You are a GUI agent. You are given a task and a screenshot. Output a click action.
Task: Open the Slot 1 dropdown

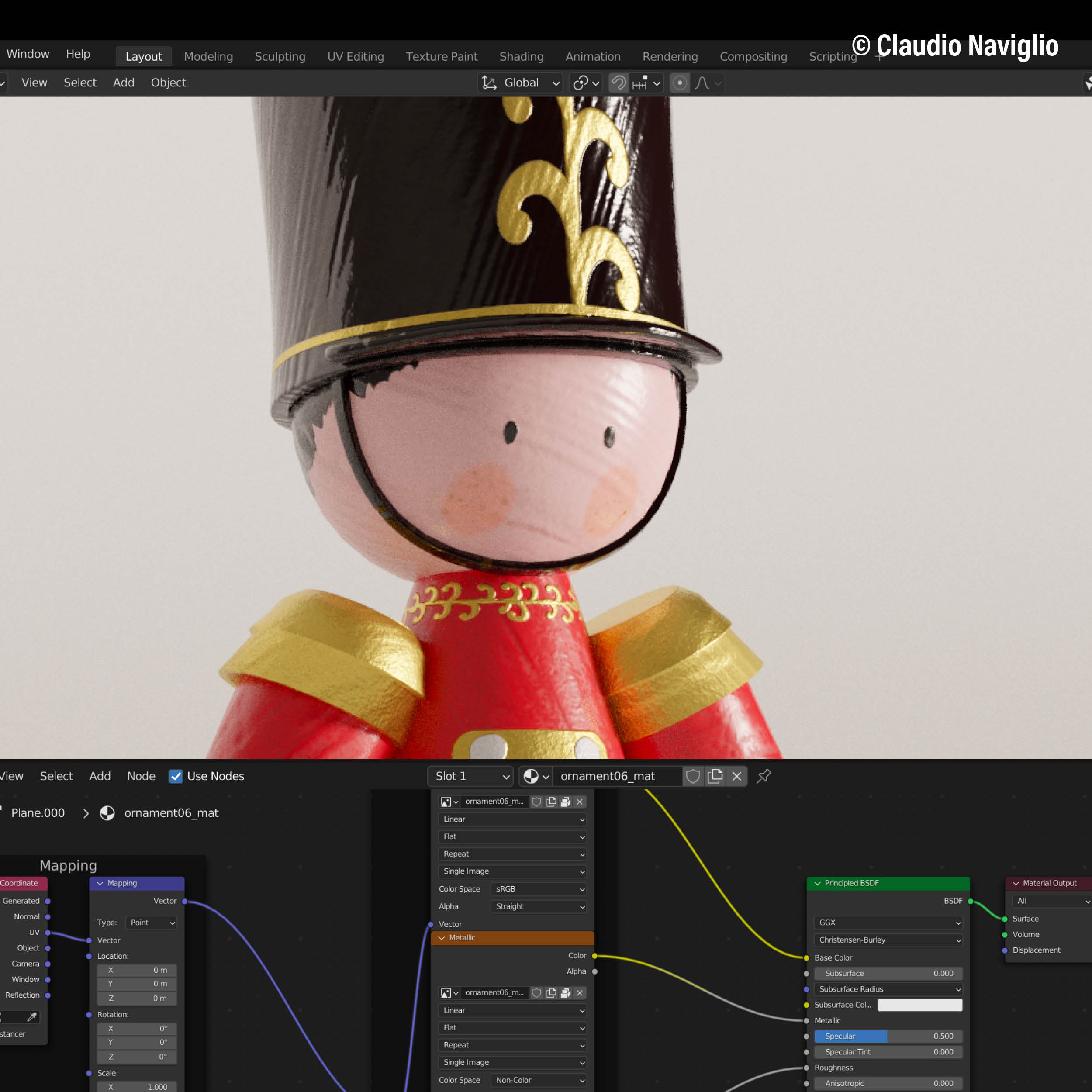tap(470, 776)
